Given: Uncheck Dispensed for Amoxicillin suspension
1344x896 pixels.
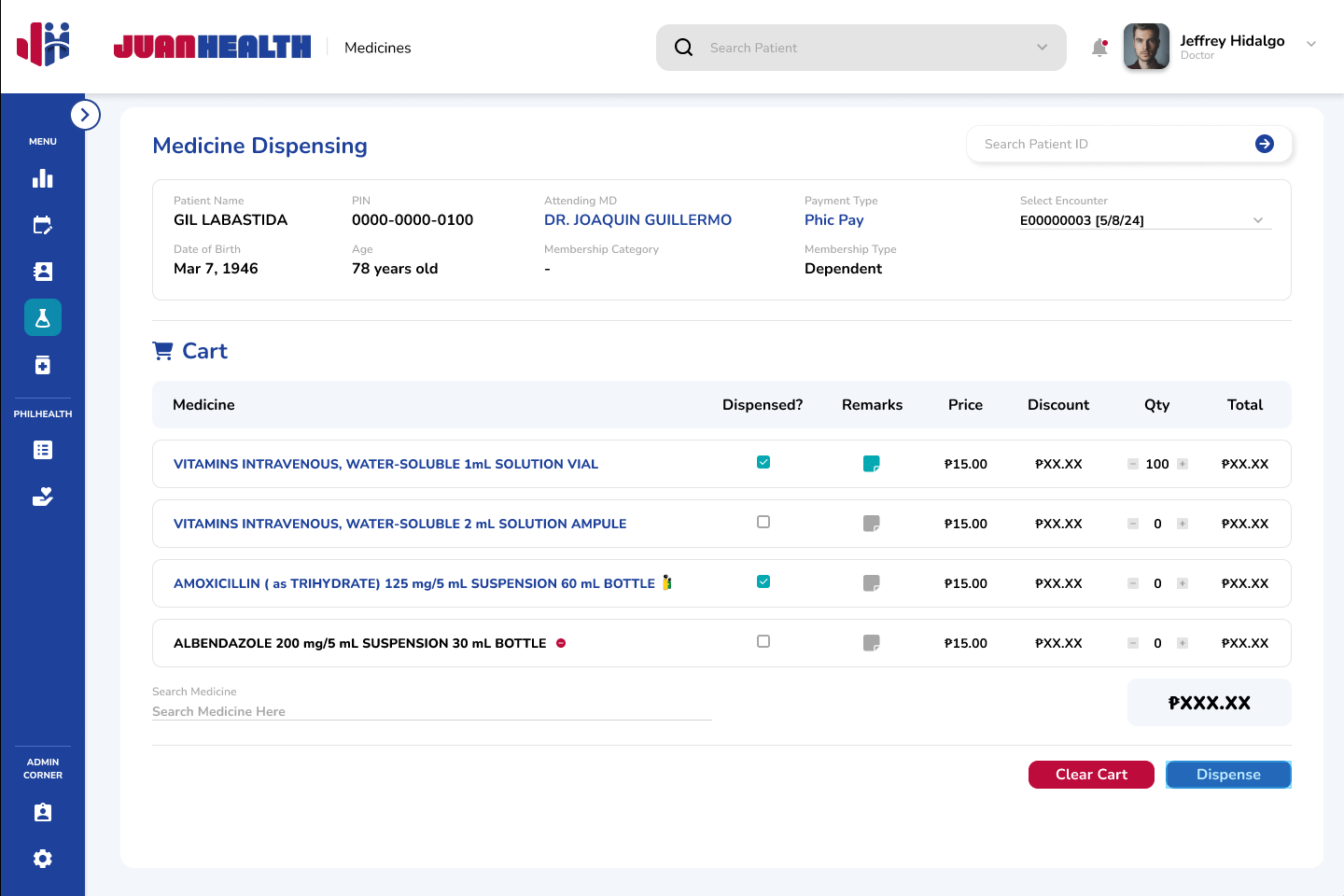Looking at the screenshot, I should pos(763,581).
